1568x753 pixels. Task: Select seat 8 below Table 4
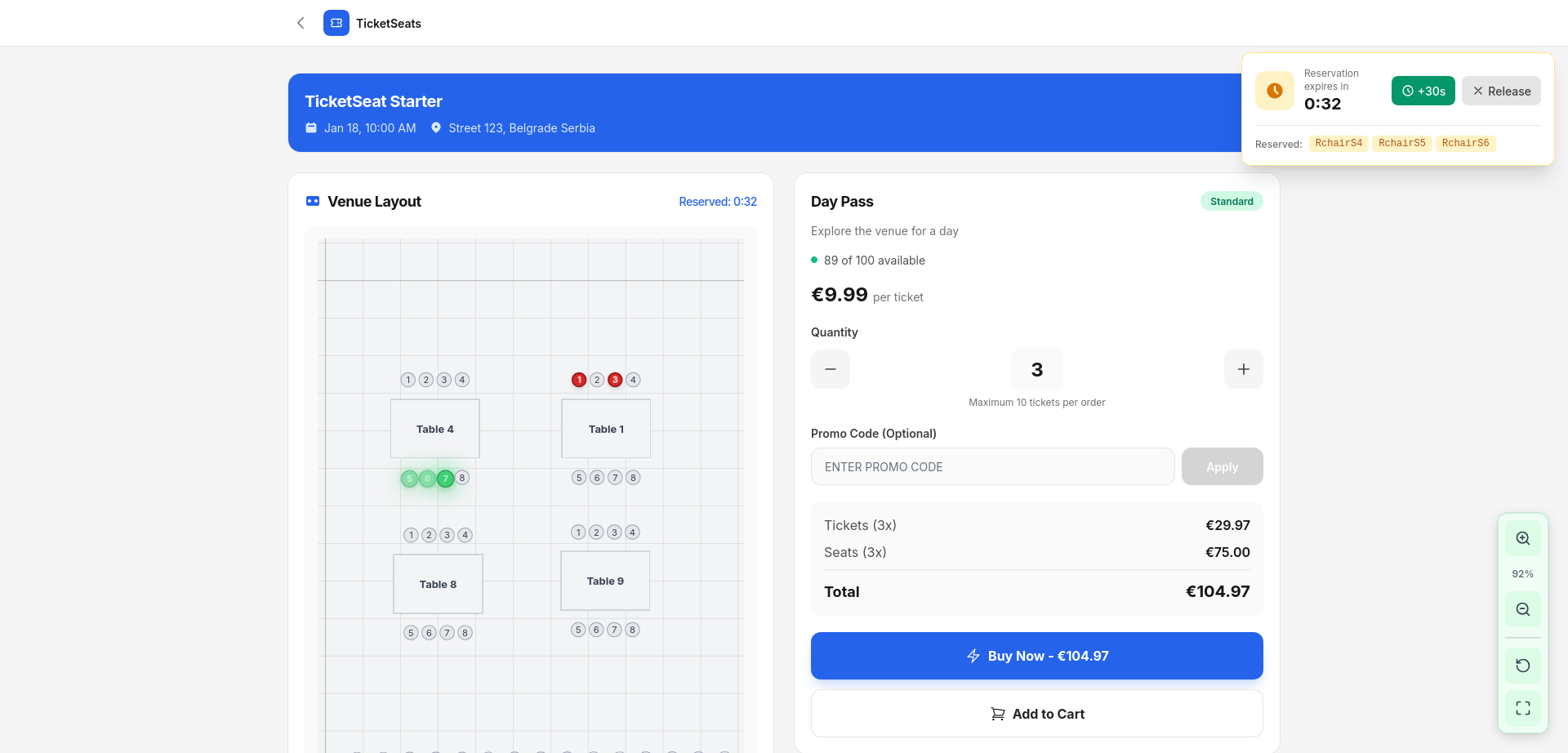pyautogui.click(x=462, y=478)
